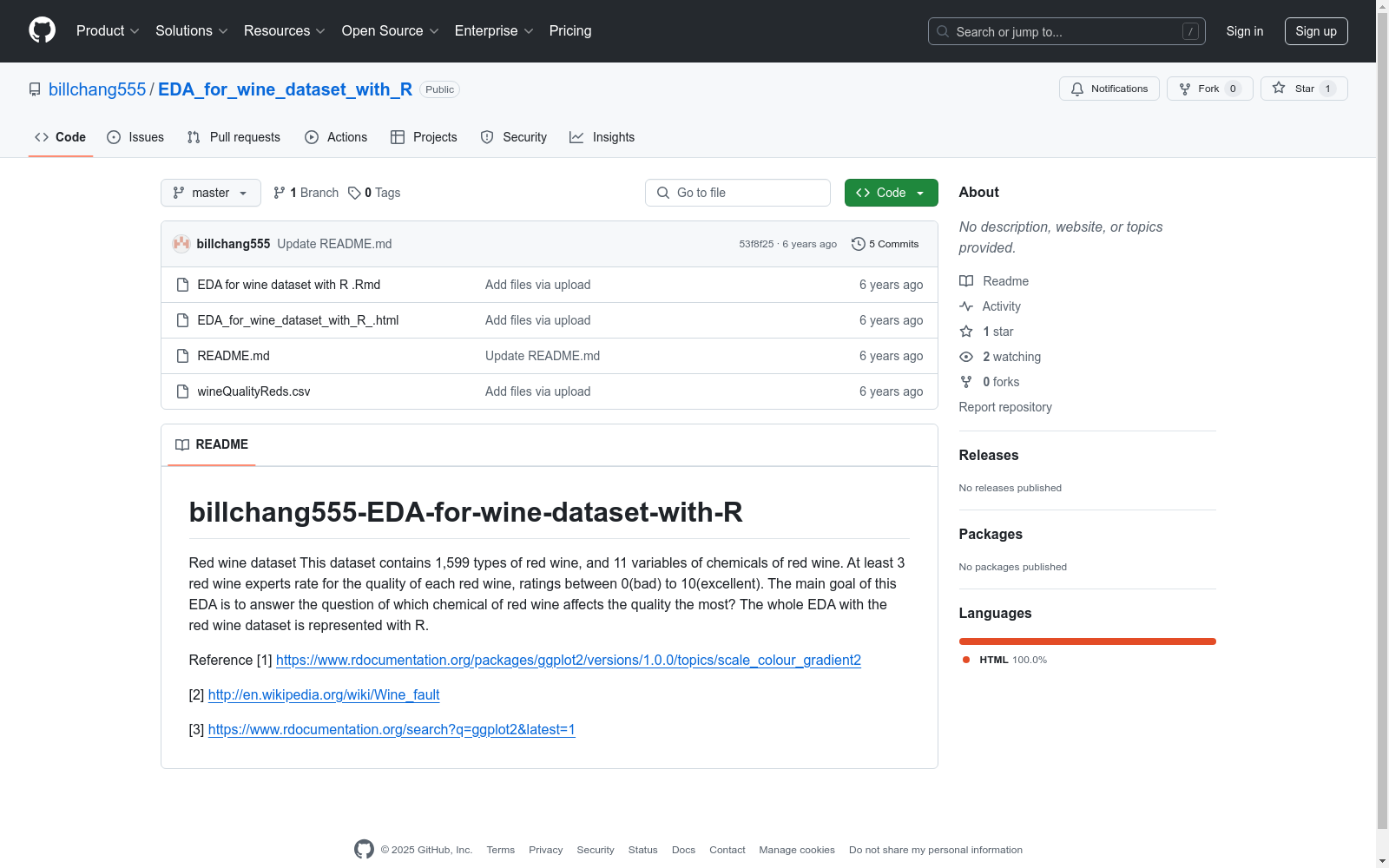View the 1 Branch link
The width and height of the screenshot is (1389, 868).
306,193
